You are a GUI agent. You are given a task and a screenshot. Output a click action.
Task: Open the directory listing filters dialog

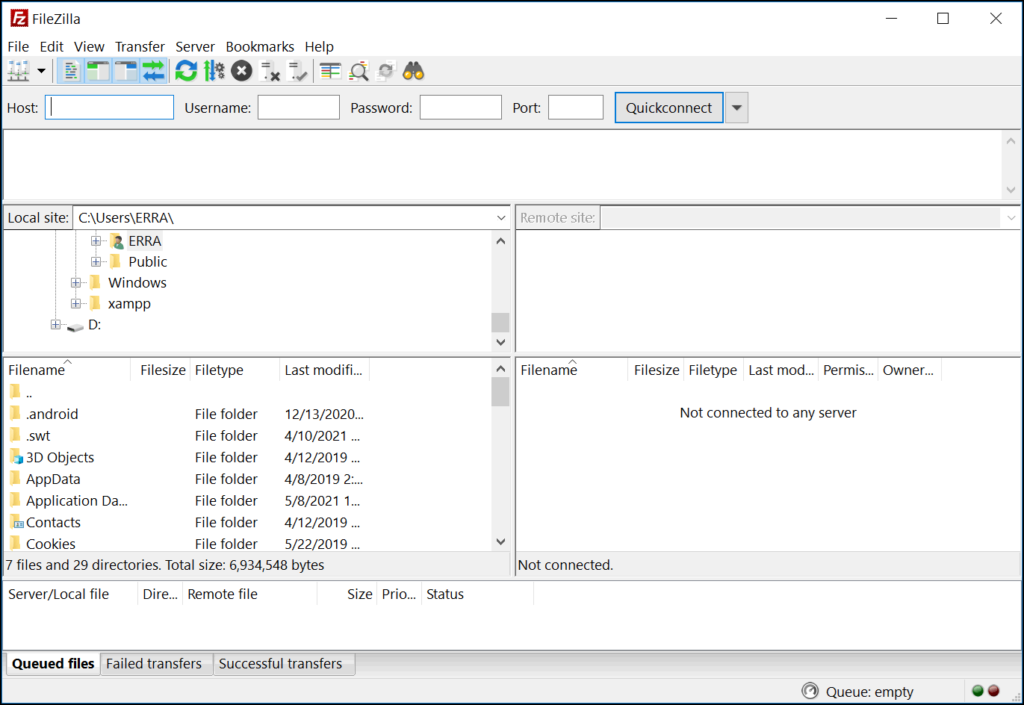[330, 71]
